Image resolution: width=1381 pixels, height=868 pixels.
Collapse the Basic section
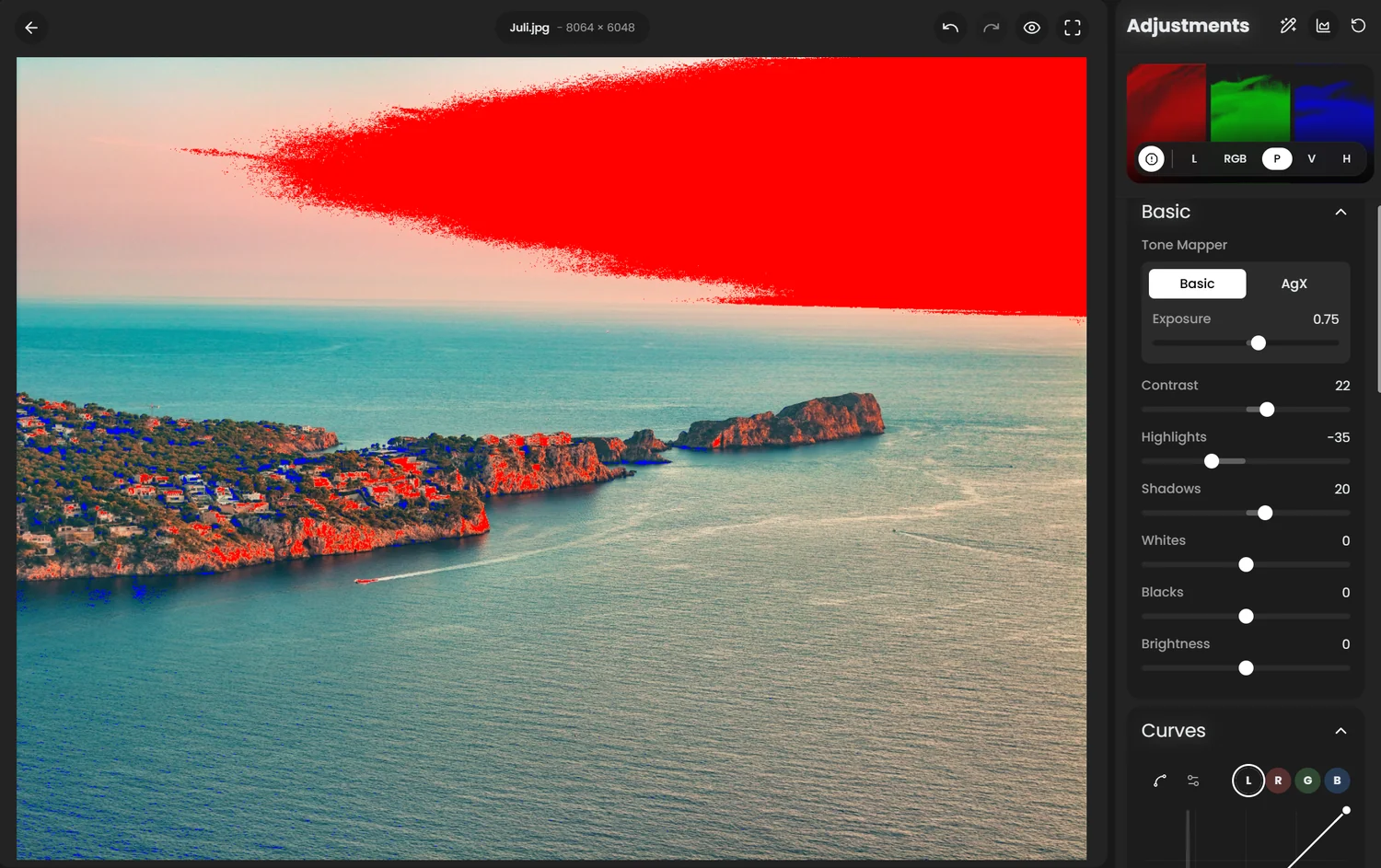(x=1340, y=212)
